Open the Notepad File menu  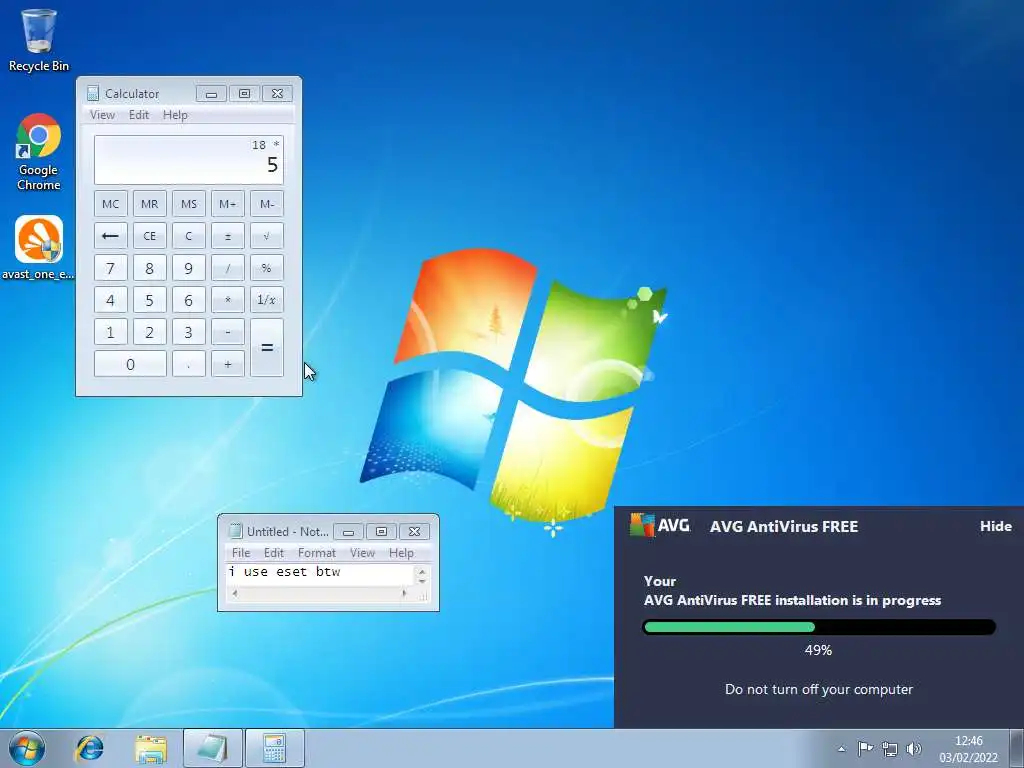241,552
